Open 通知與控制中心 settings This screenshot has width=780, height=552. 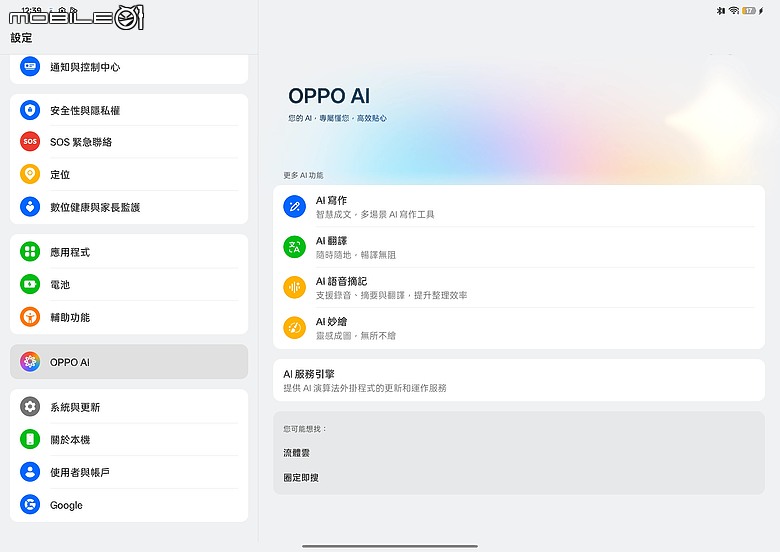click(x=129, y=67)
